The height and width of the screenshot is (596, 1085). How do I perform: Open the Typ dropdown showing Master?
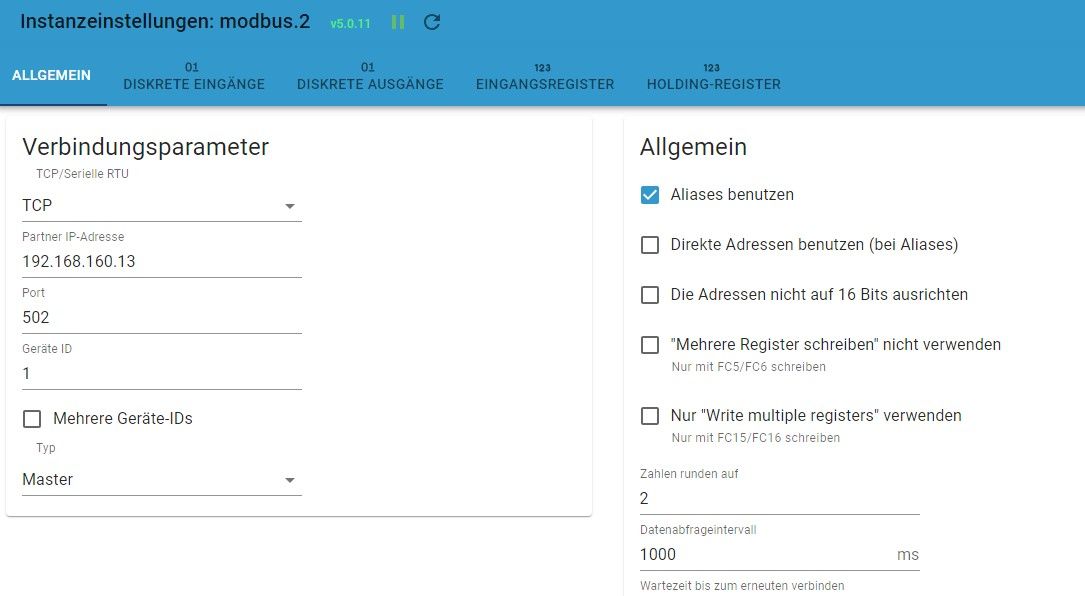click(162, 479)
